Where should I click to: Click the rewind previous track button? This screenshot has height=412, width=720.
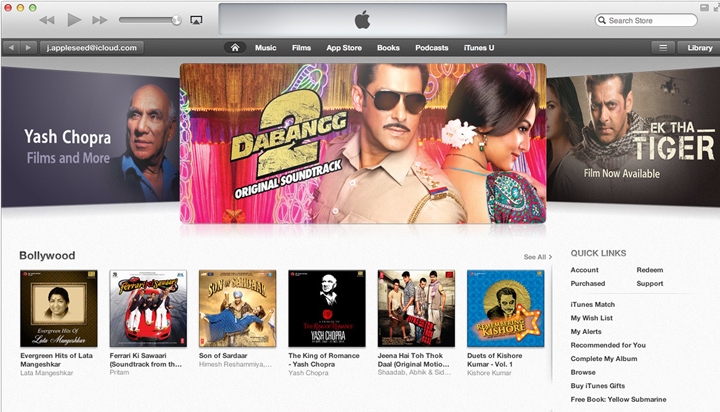click(x=47, y=20)
